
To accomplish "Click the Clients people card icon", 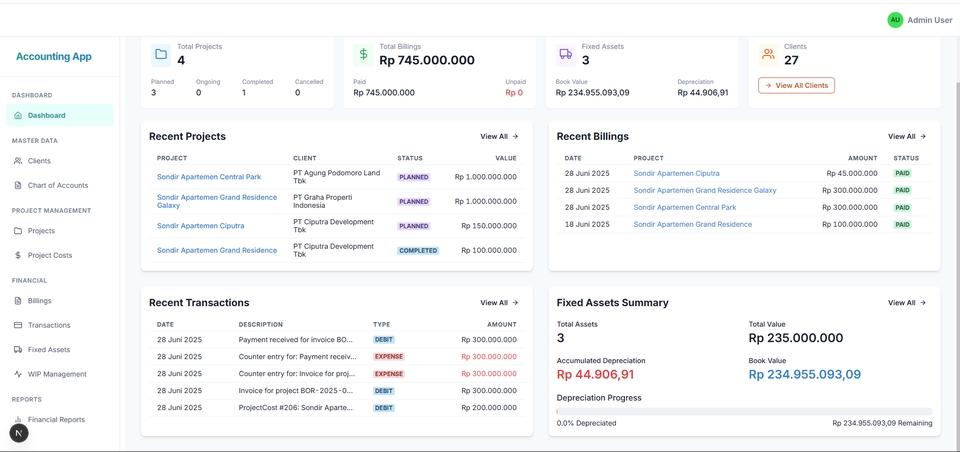I will 768,54.
